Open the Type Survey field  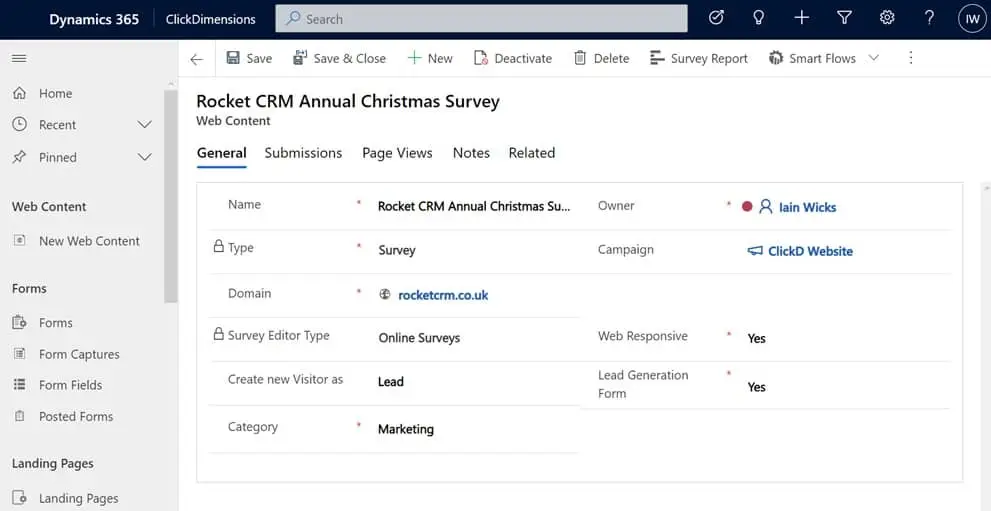pos(397,250)
